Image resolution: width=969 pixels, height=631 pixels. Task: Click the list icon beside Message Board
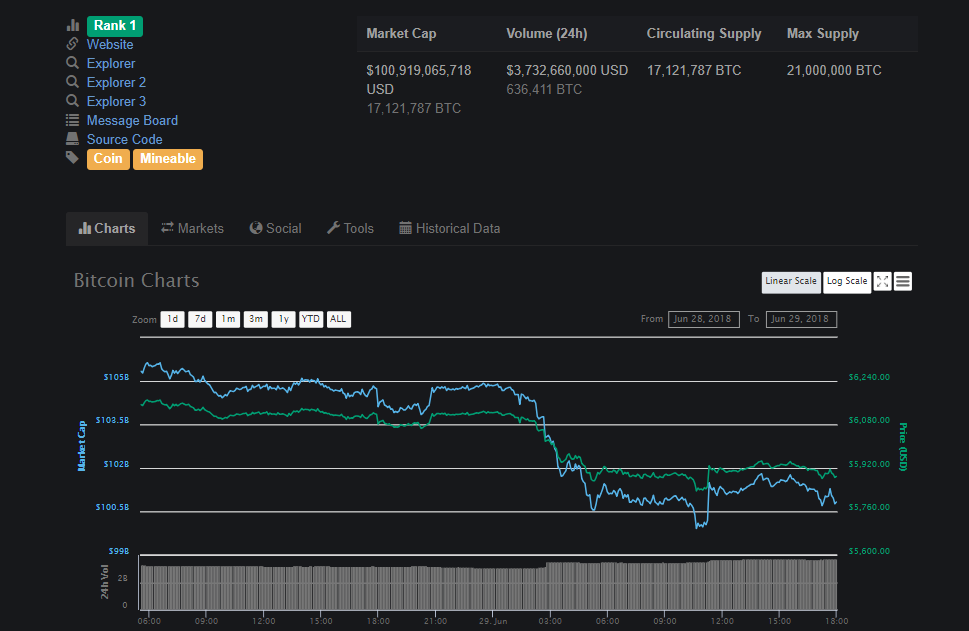coord(72,120)
